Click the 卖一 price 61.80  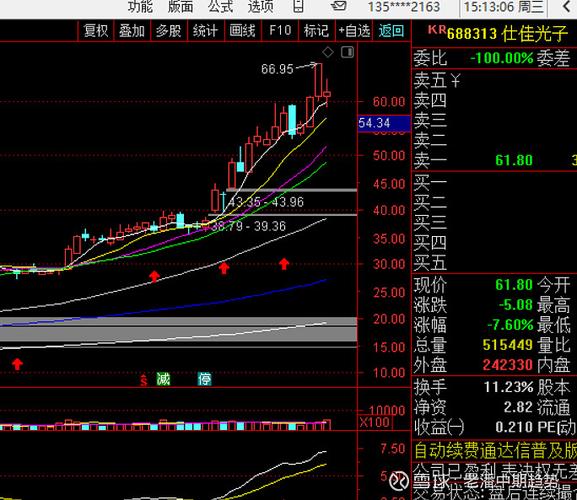coord(514,160)
